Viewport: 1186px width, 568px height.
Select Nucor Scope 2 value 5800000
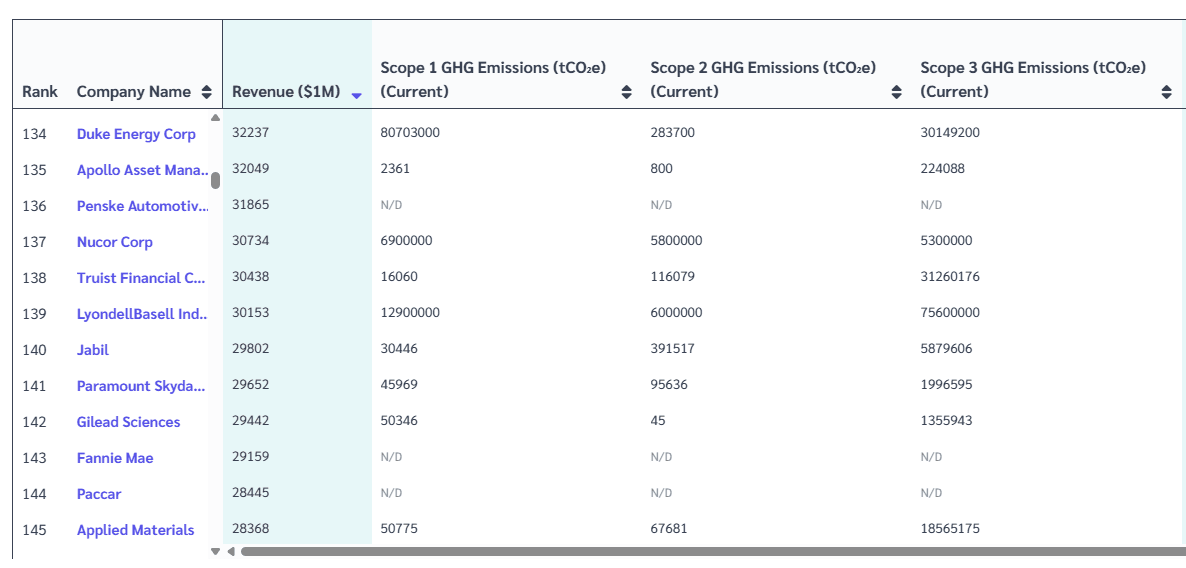676,241
